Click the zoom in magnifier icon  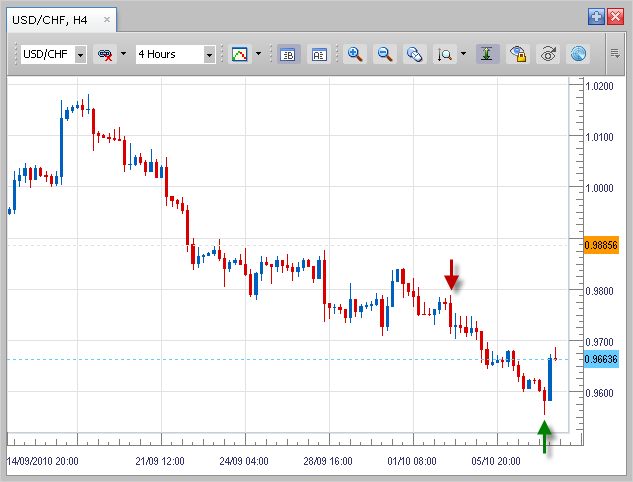click(354, 54)
